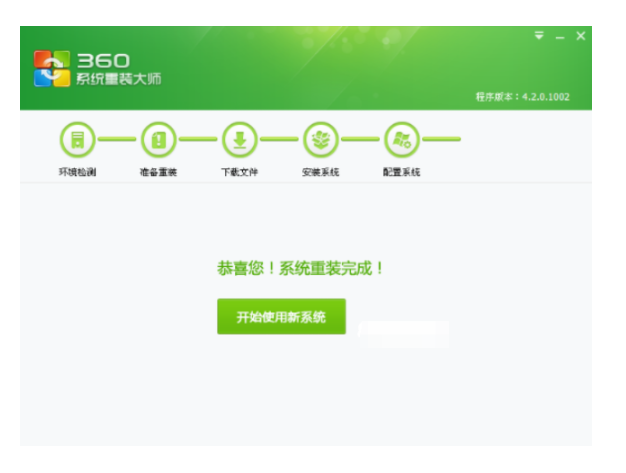This screenshot has width=626, height=473.
Task: Click the 准备重装 step icon
Action: point(158,139)
